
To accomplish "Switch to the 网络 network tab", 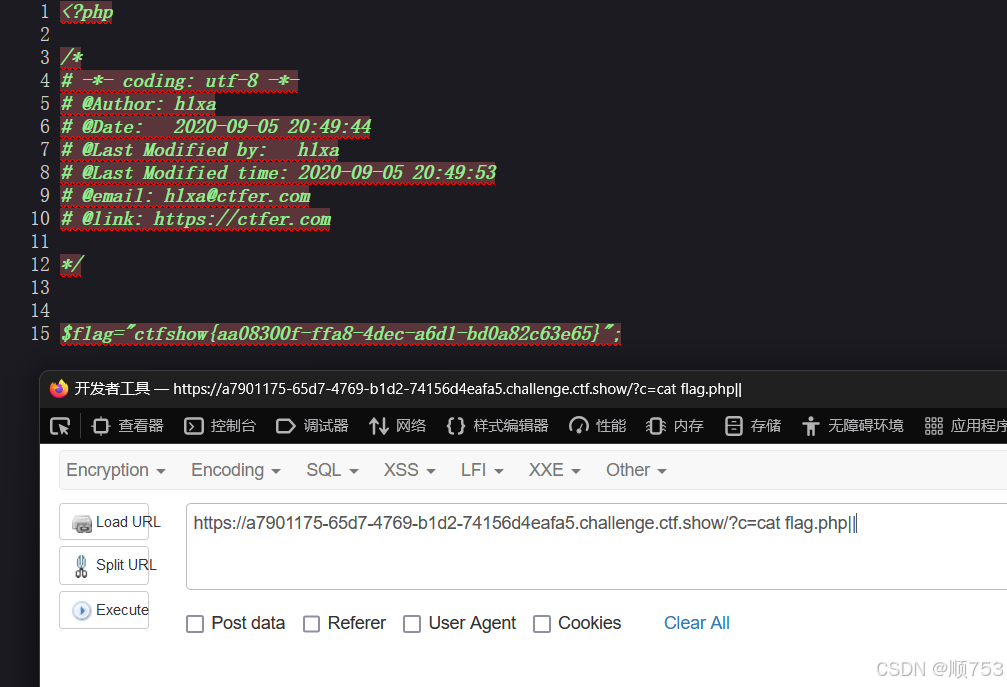I will (398, 426).
